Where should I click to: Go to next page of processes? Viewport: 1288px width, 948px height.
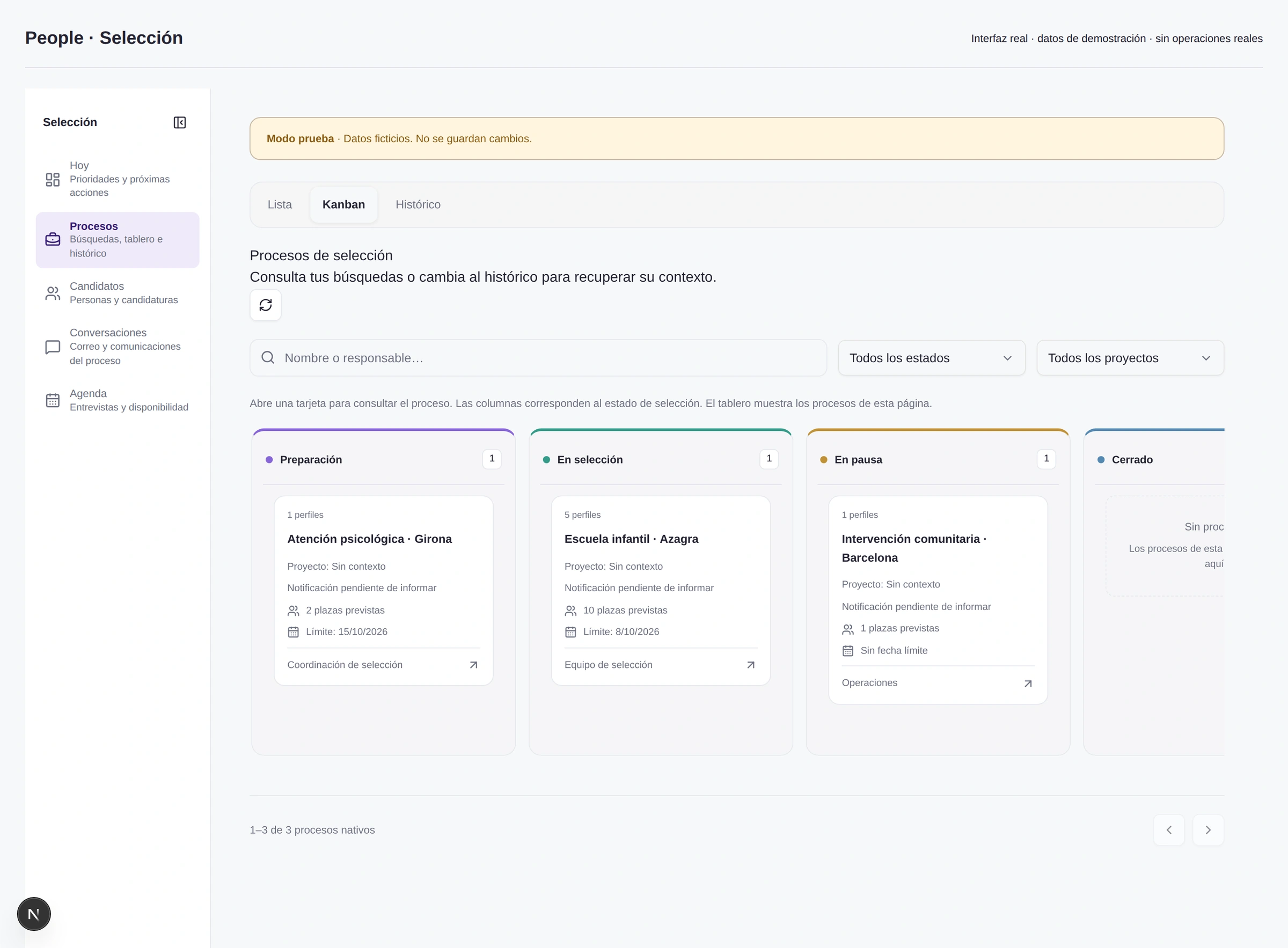click(x=1208, y=830)
